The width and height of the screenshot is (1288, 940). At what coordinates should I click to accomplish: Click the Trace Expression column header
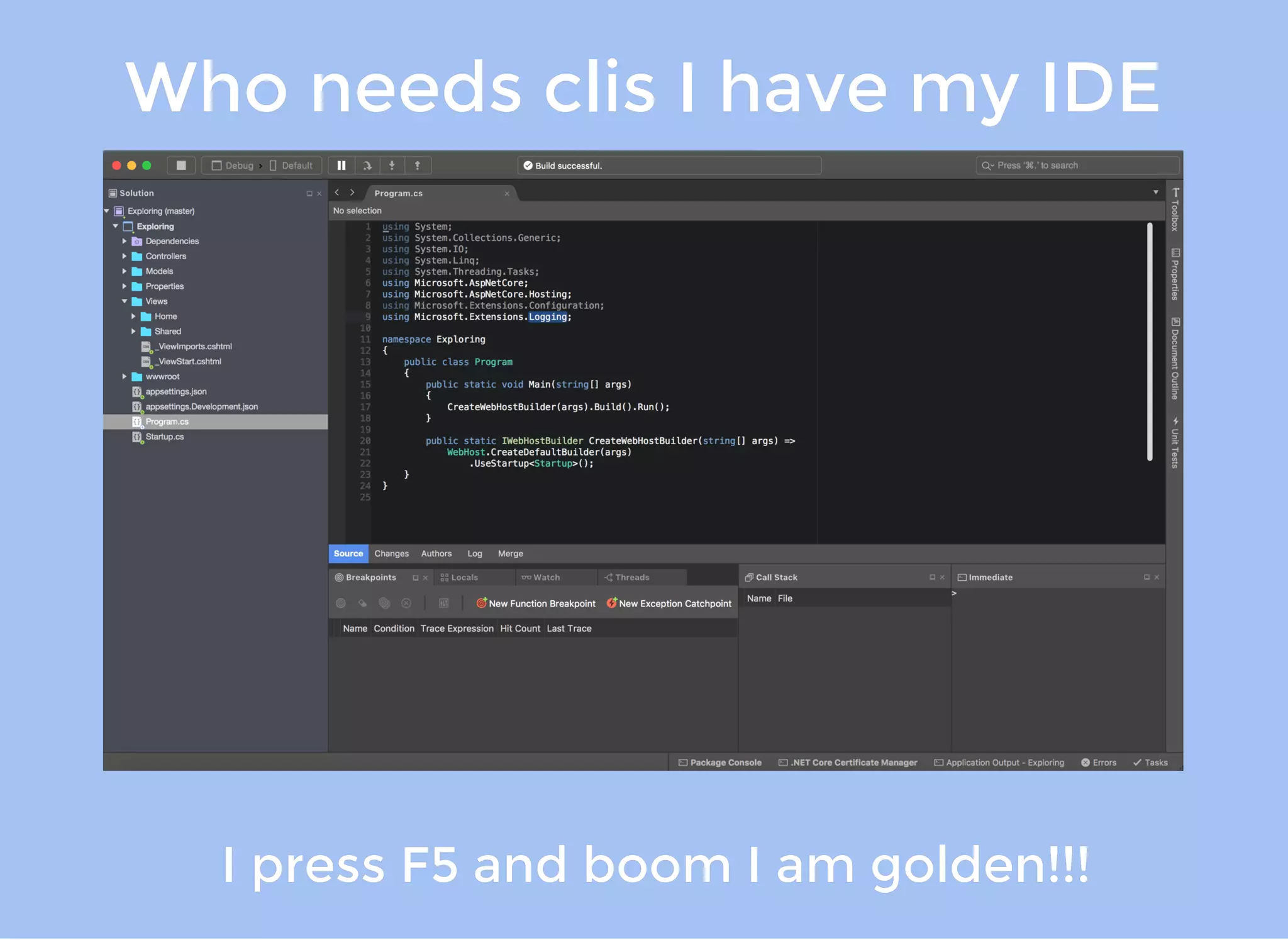pyautogui.click(x=457, y=629)
